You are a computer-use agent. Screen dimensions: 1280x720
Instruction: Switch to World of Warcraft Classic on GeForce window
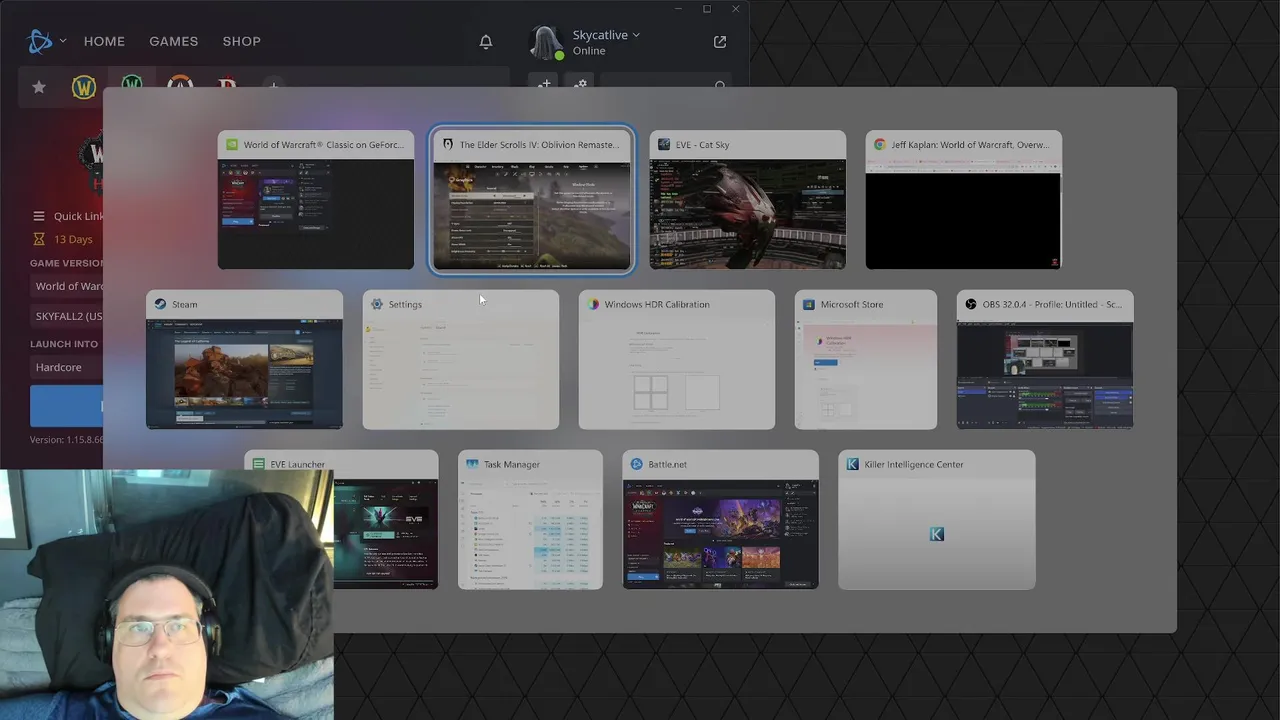click(316, 200)
